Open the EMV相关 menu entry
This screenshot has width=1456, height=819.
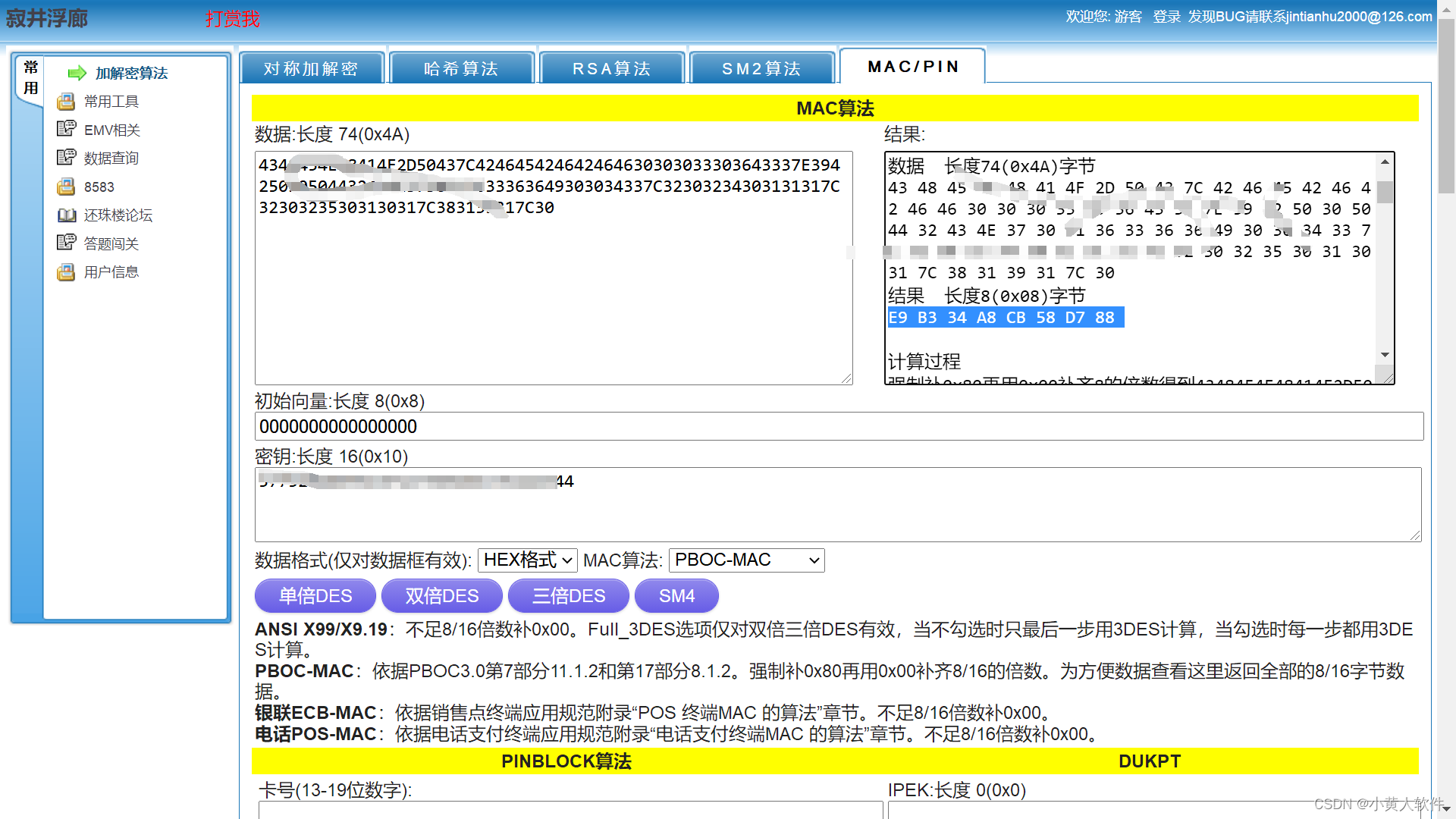pos(112,130)
